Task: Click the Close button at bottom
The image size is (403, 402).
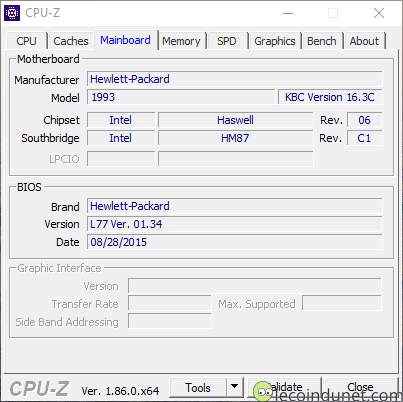Action: 360,387
